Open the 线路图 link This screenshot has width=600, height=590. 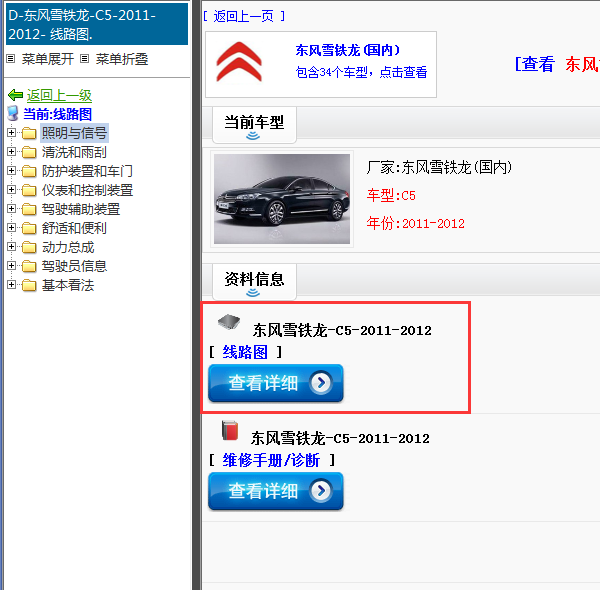(x=245, y=352)
